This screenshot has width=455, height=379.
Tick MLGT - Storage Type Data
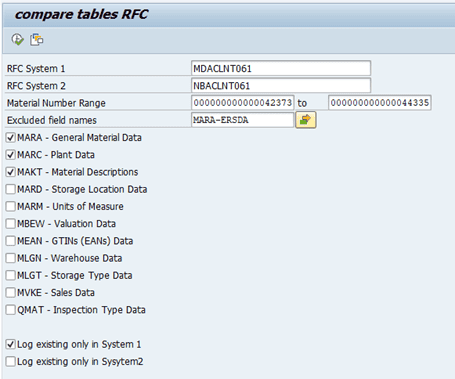(11, 275)
